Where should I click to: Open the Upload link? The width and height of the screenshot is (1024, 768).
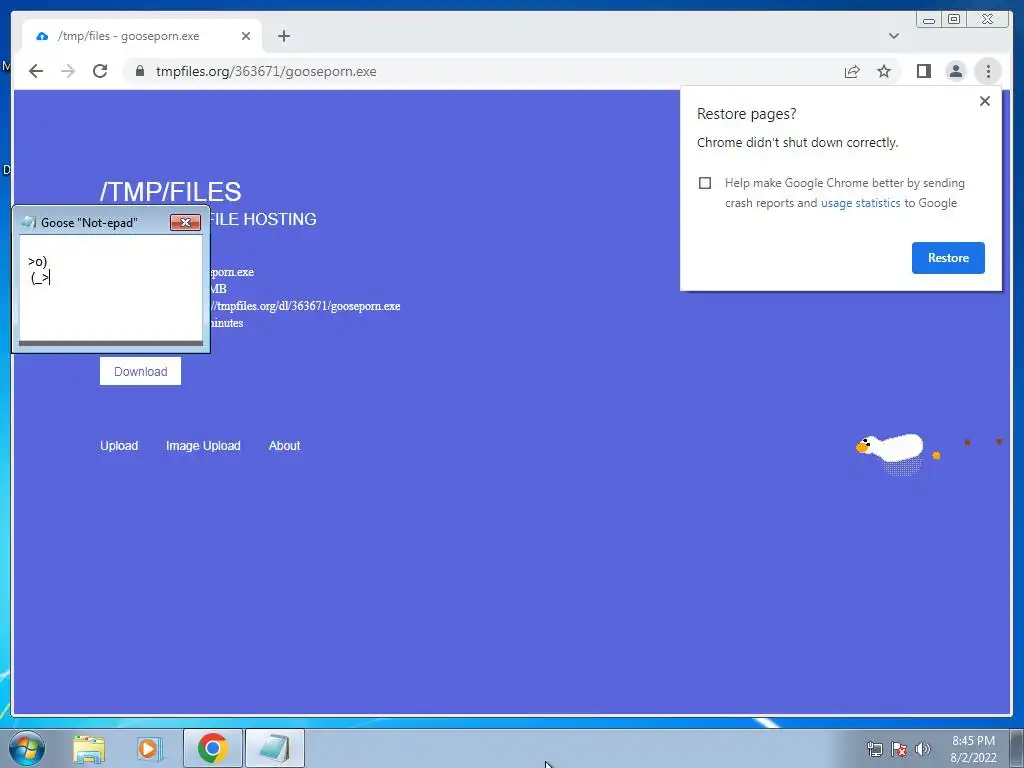click(119, 445)
